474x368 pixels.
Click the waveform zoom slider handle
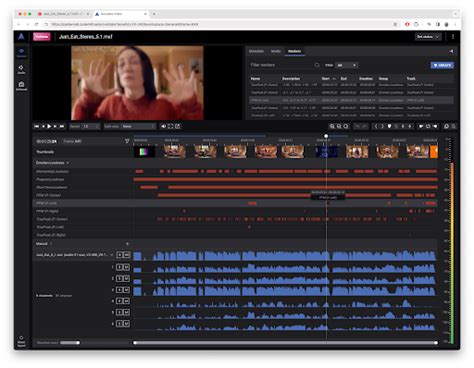pos(78,343)
